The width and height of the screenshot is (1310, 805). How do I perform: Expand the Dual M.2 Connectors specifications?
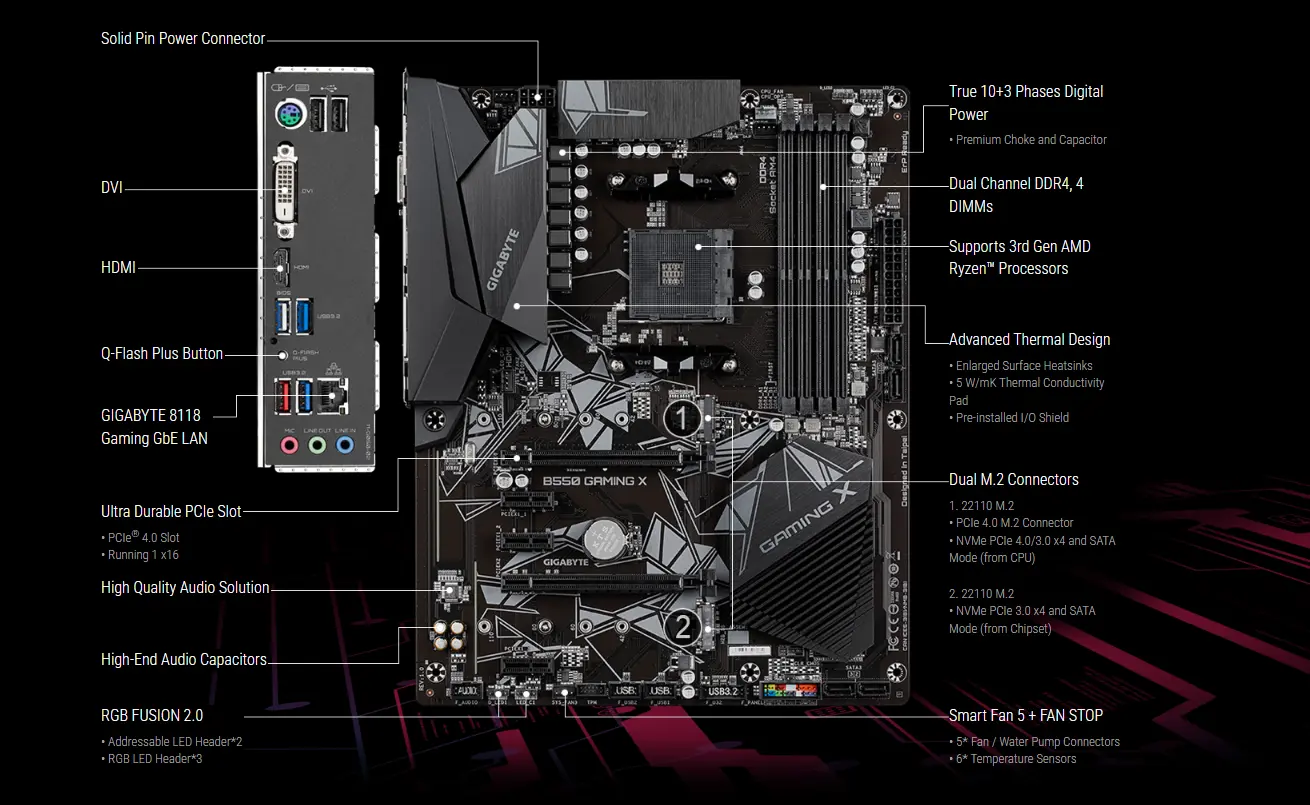1013,479
